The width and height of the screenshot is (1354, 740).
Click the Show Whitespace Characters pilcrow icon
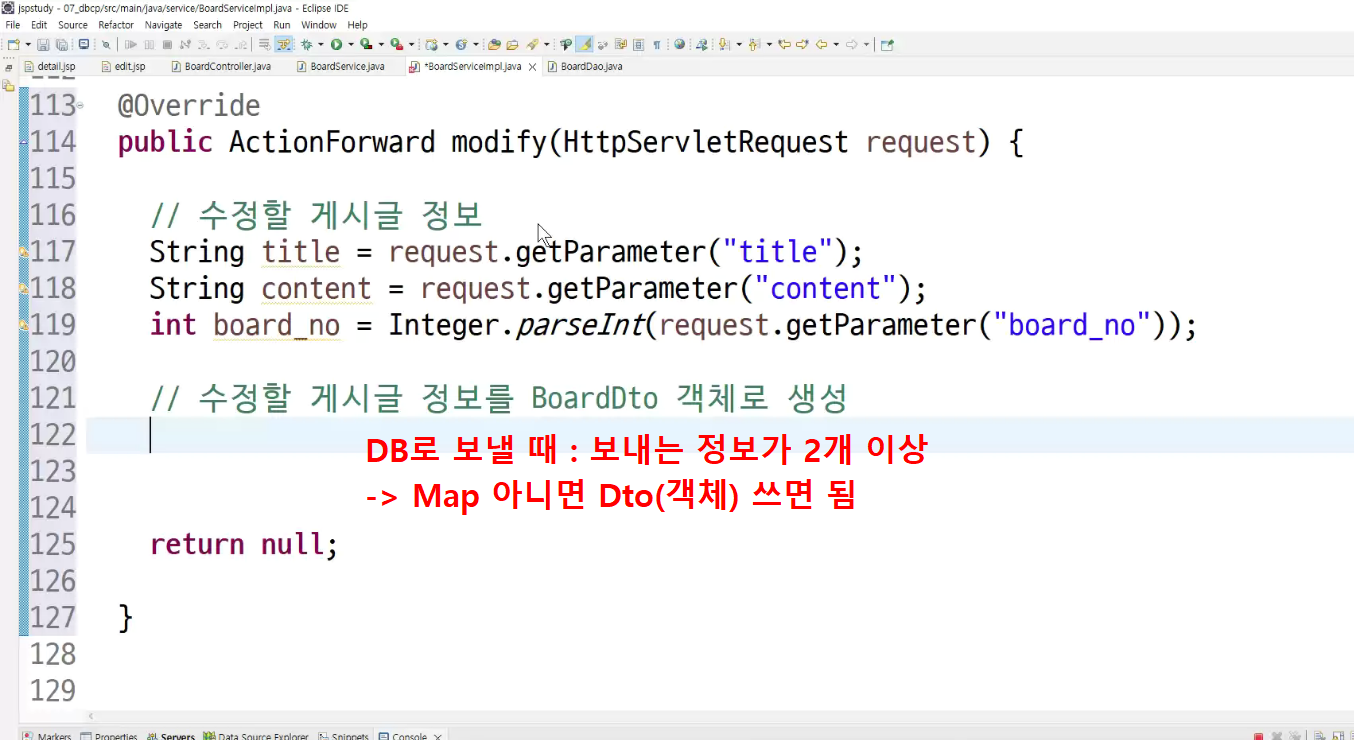point(656,44)
